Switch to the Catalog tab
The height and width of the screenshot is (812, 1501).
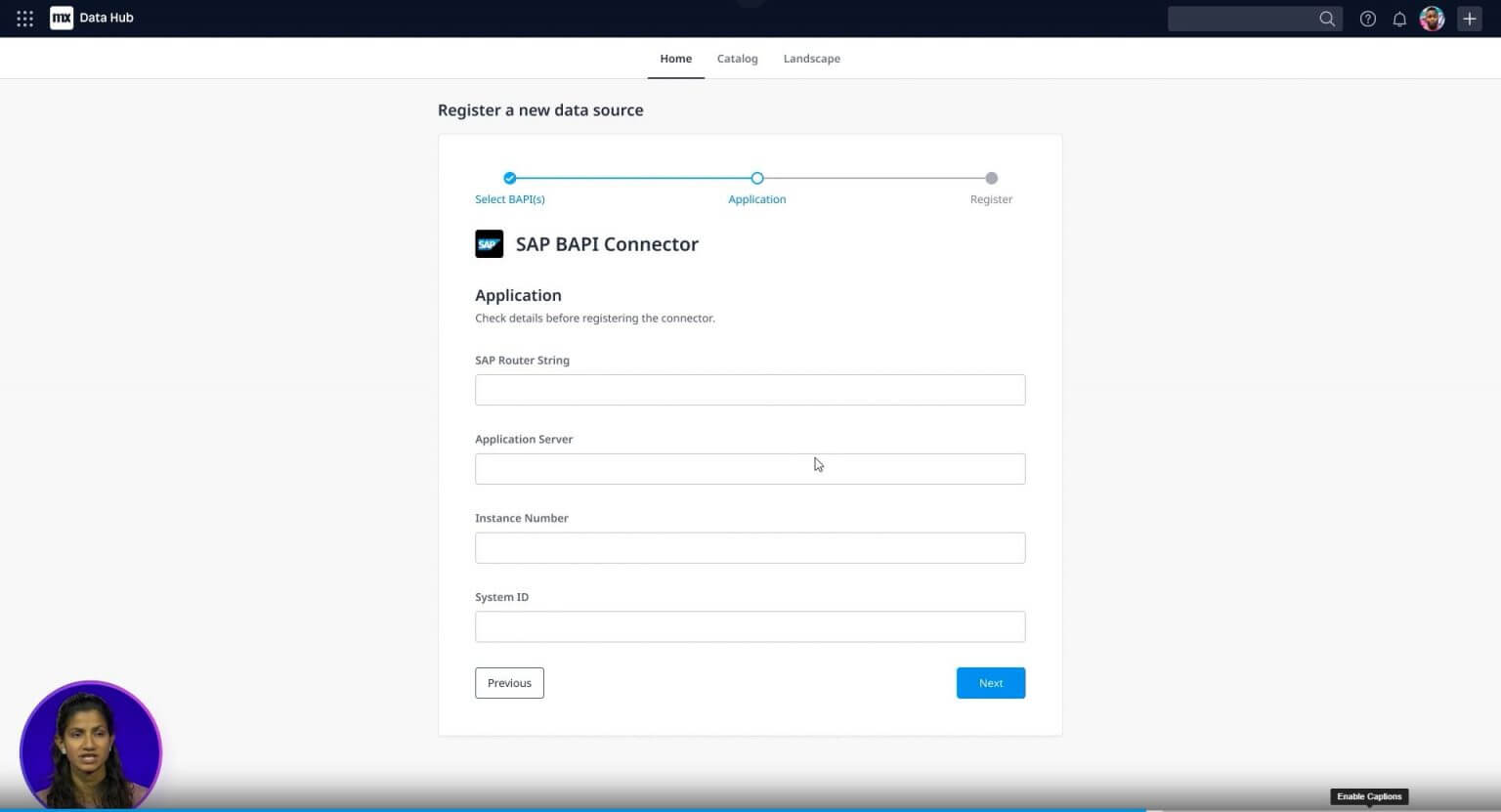point(737,59)
